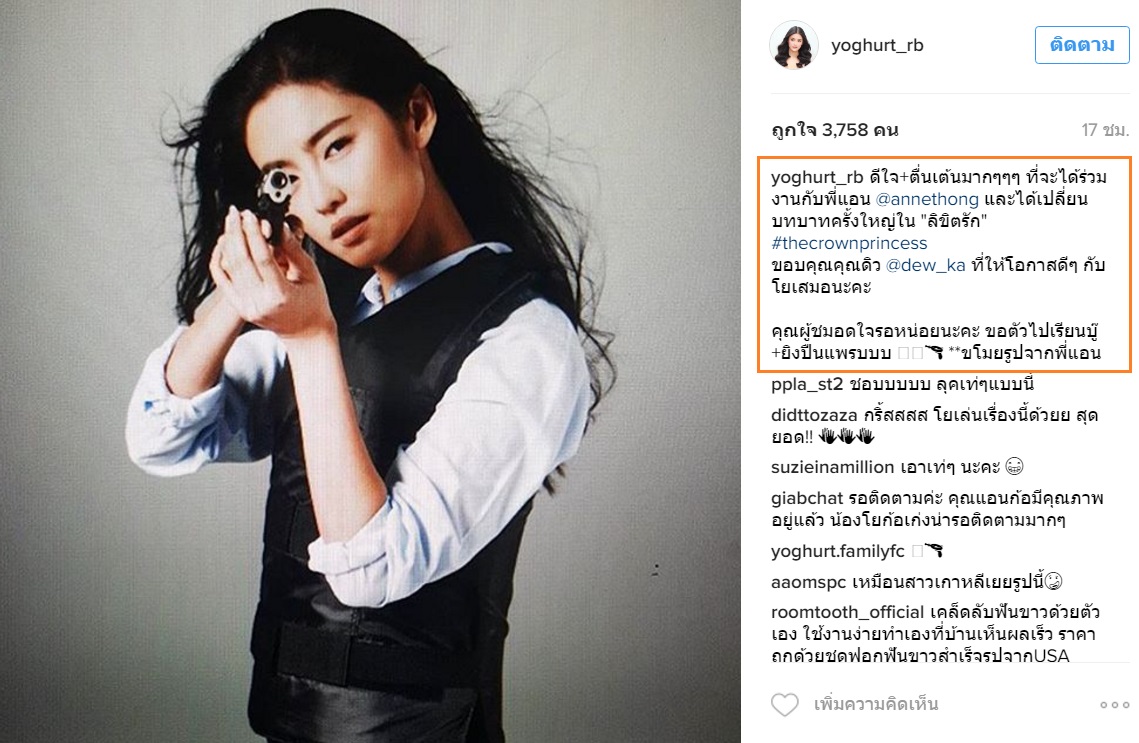Open the #thecrownprincess hashtag
1139x743 pixels.
[849, 243]
